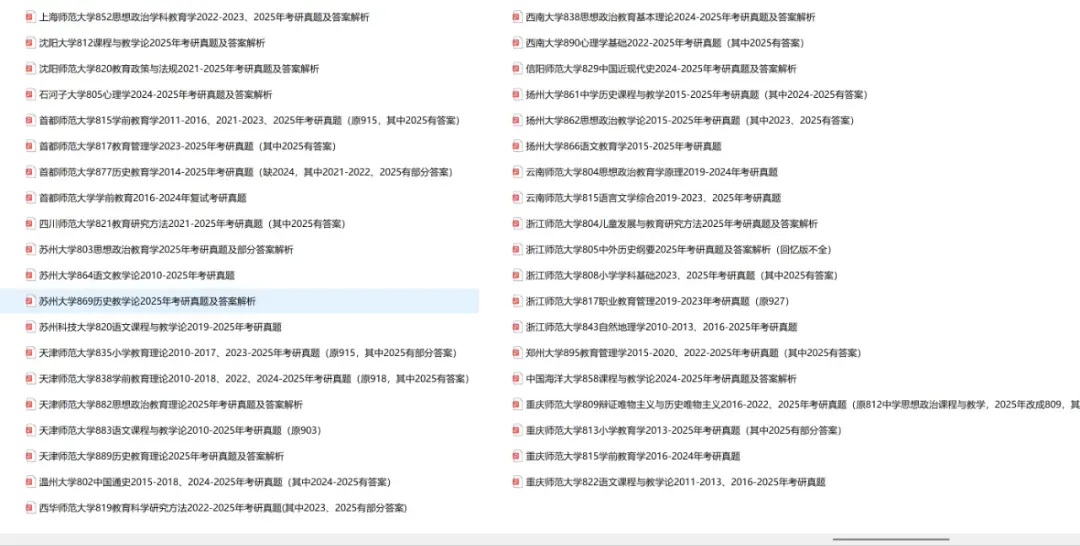Click file name 西华师范大学819教育科学研究方法
Viewport: 1080px width, 546px height.
click(222, 508)
